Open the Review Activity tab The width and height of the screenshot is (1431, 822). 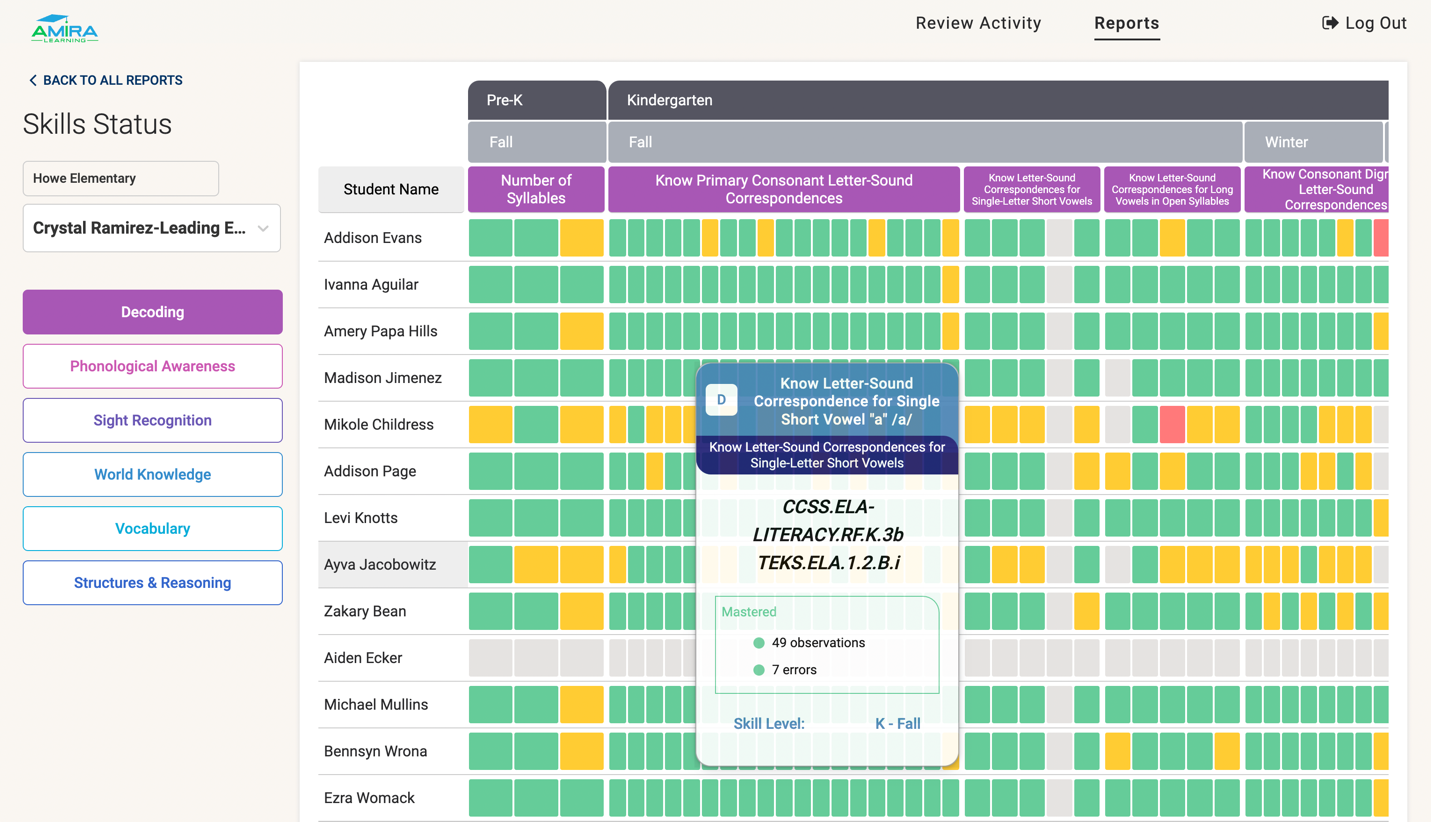click(x=978, y=23)
